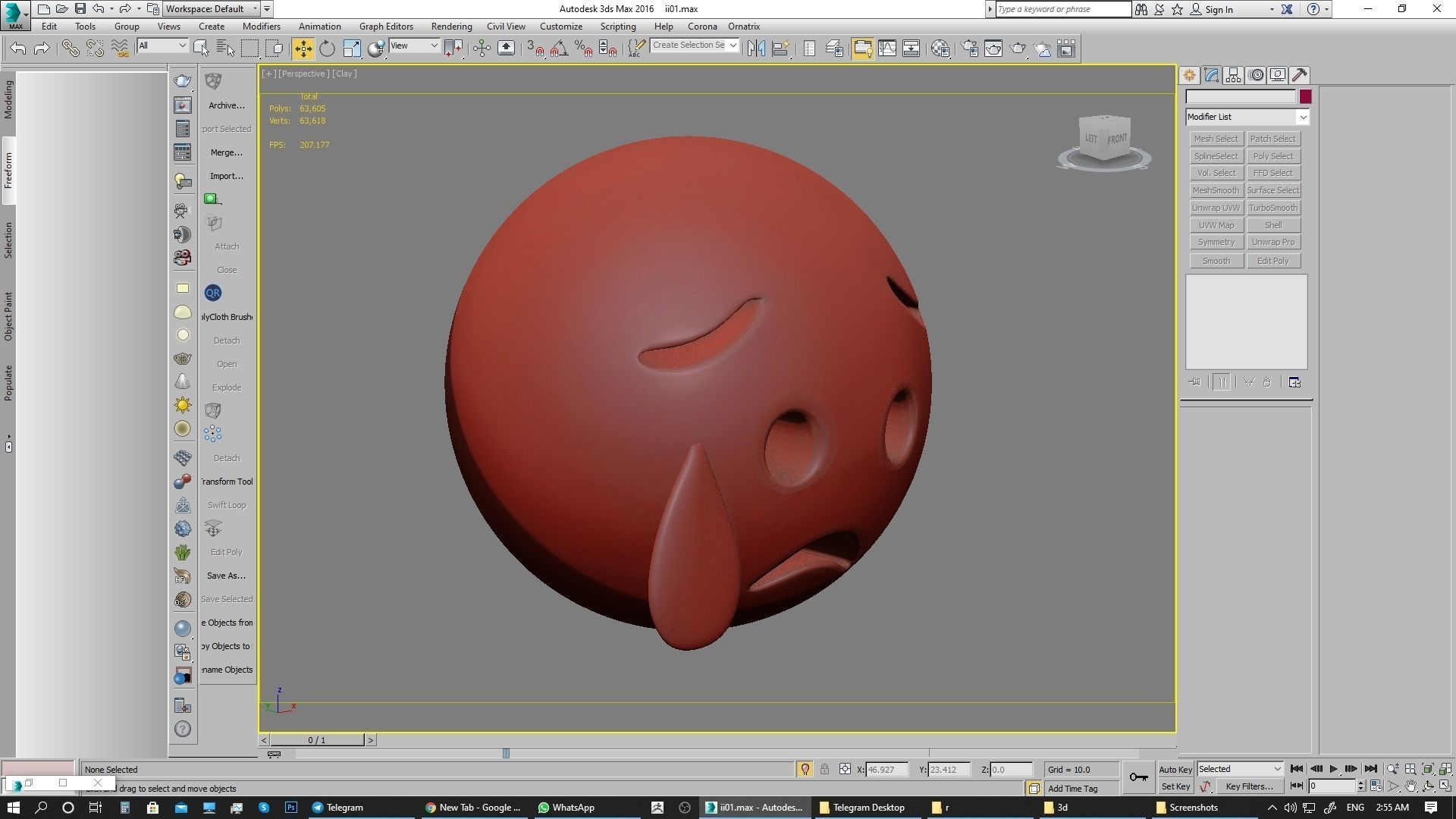Click the object name input field

[x=1241, y=97]
